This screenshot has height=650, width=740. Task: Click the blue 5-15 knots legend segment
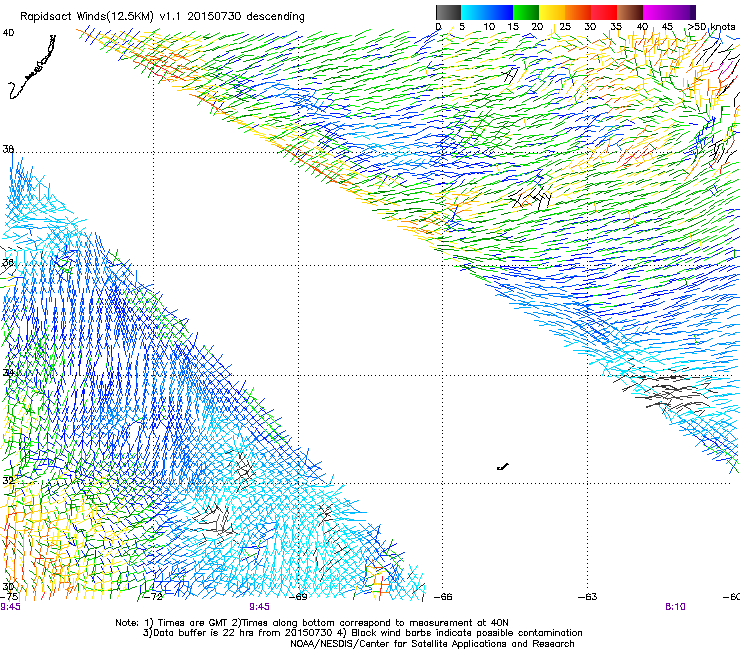tap(487, 12)
